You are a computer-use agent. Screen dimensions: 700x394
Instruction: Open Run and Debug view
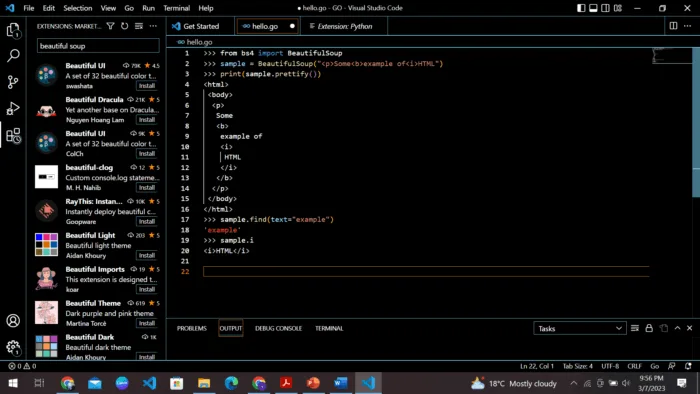pos(13,108)
